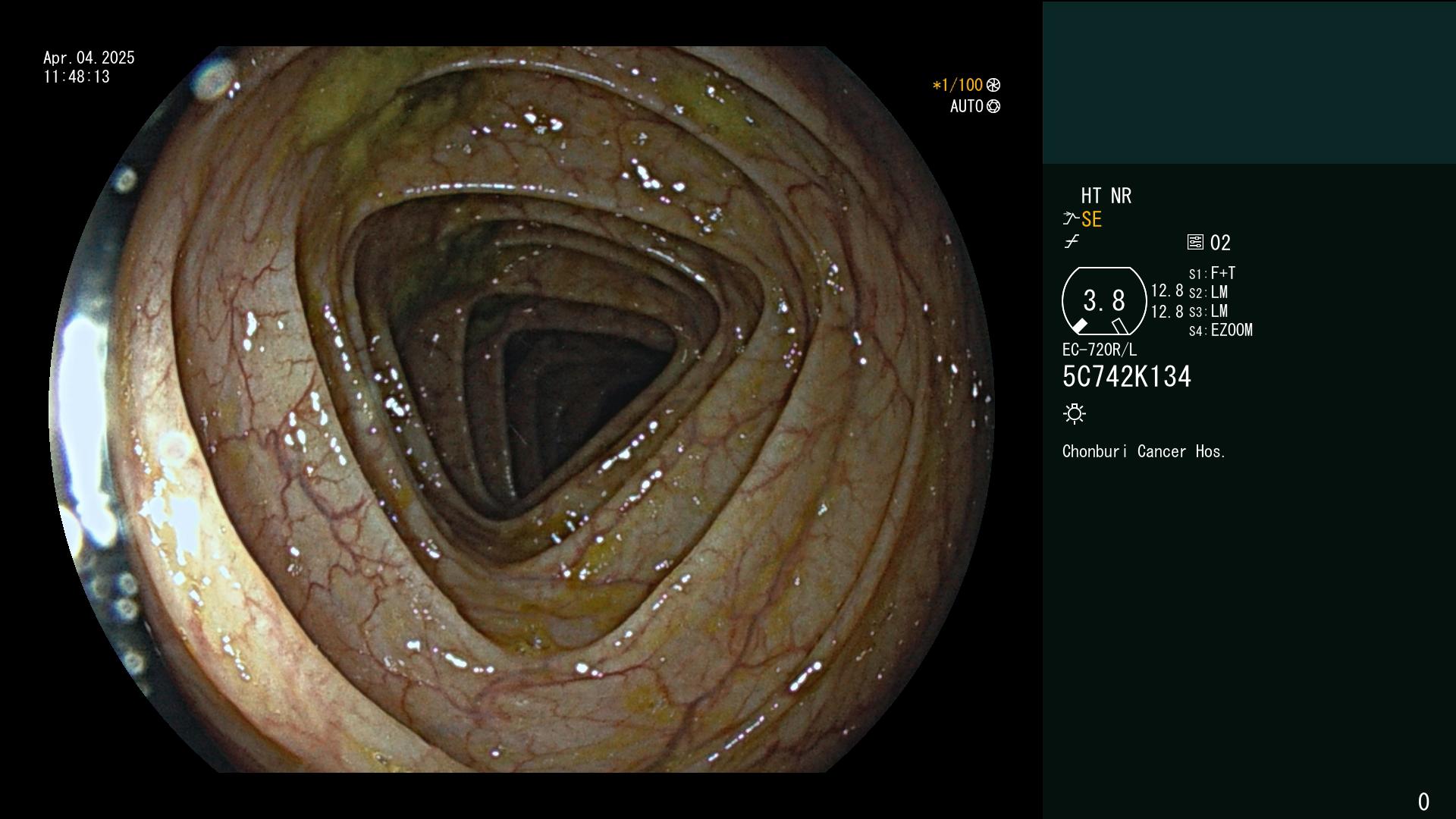Click the tone curve icon under SE

1072,242
